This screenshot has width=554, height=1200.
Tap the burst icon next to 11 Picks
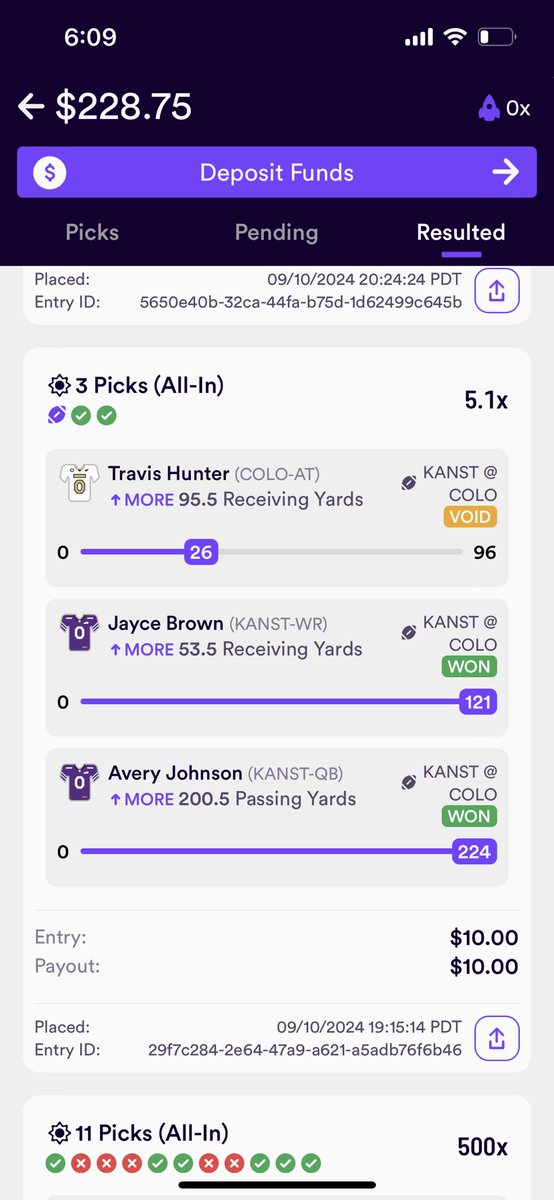coord(59,1133)
